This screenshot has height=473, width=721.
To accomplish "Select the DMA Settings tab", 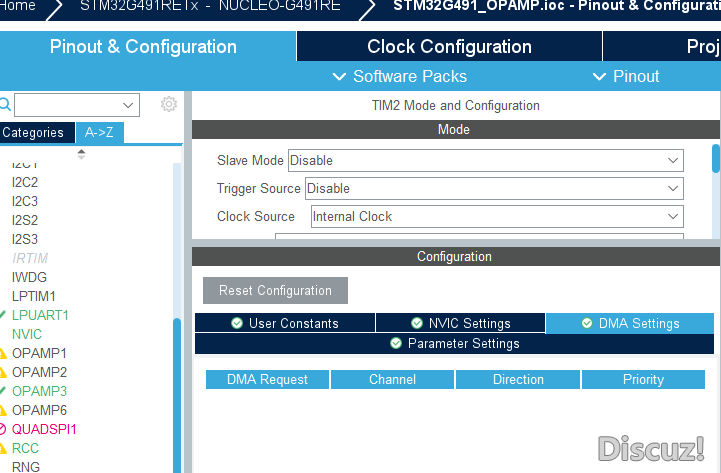I will [x=630, y=323].
